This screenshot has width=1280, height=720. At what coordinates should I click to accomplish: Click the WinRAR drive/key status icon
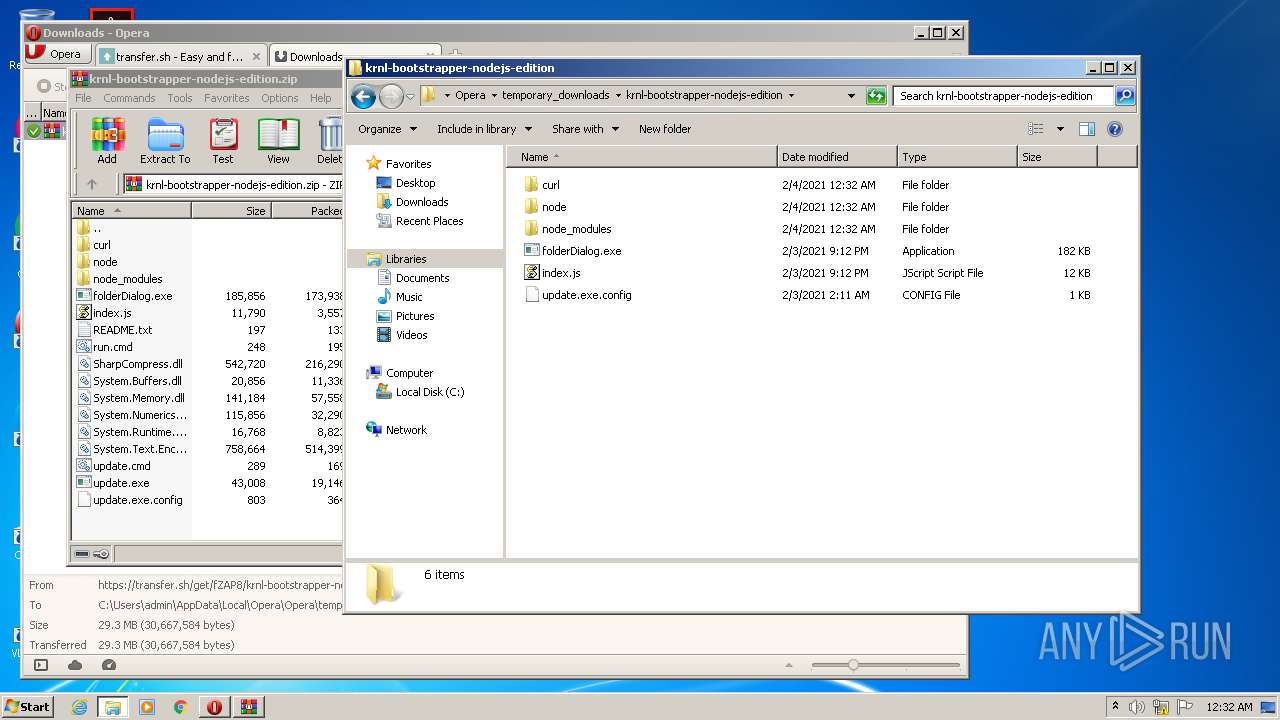tap(92, 554)
